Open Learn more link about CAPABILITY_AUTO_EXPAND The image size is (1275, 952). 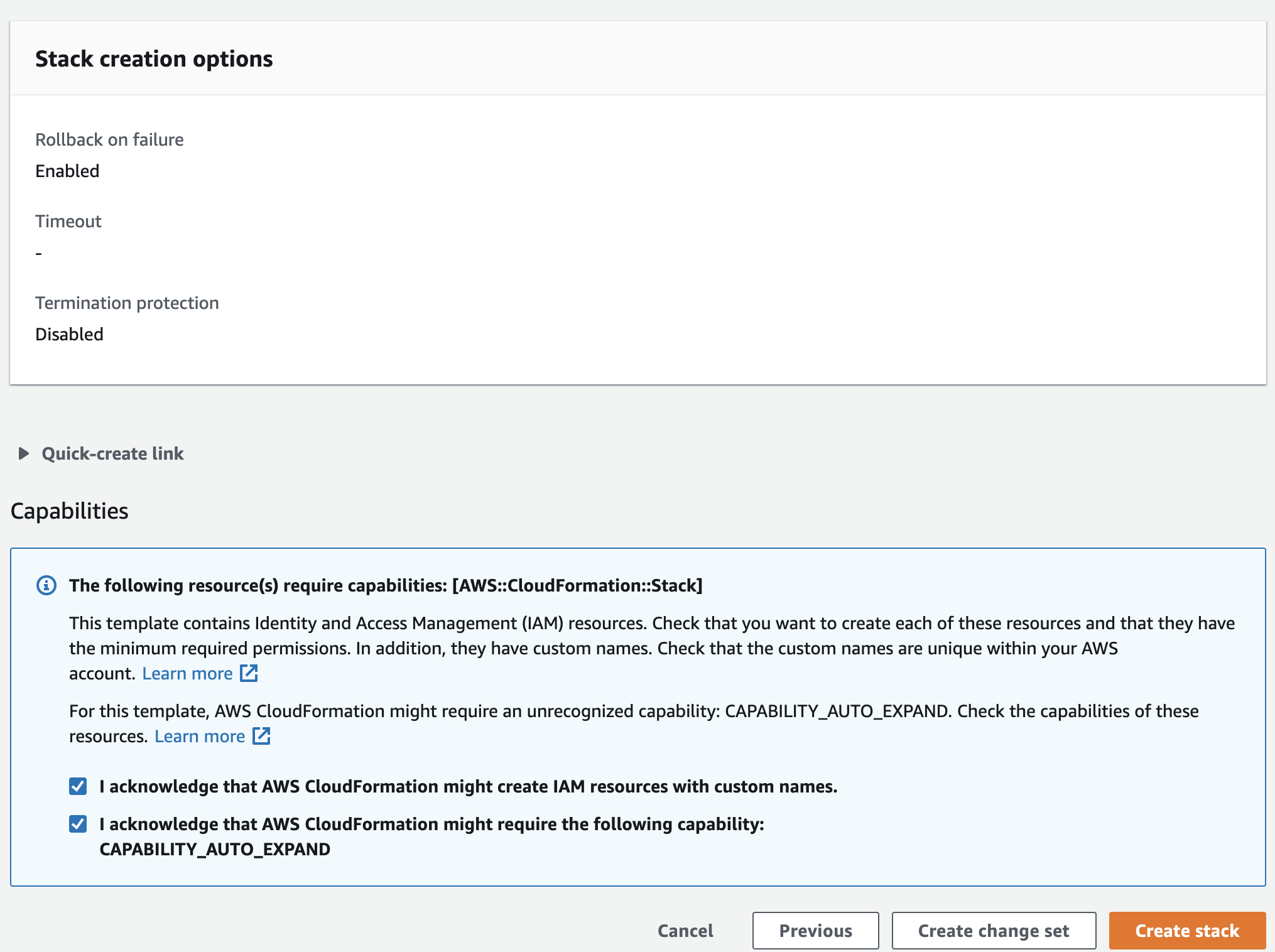(x=200, y=736)
